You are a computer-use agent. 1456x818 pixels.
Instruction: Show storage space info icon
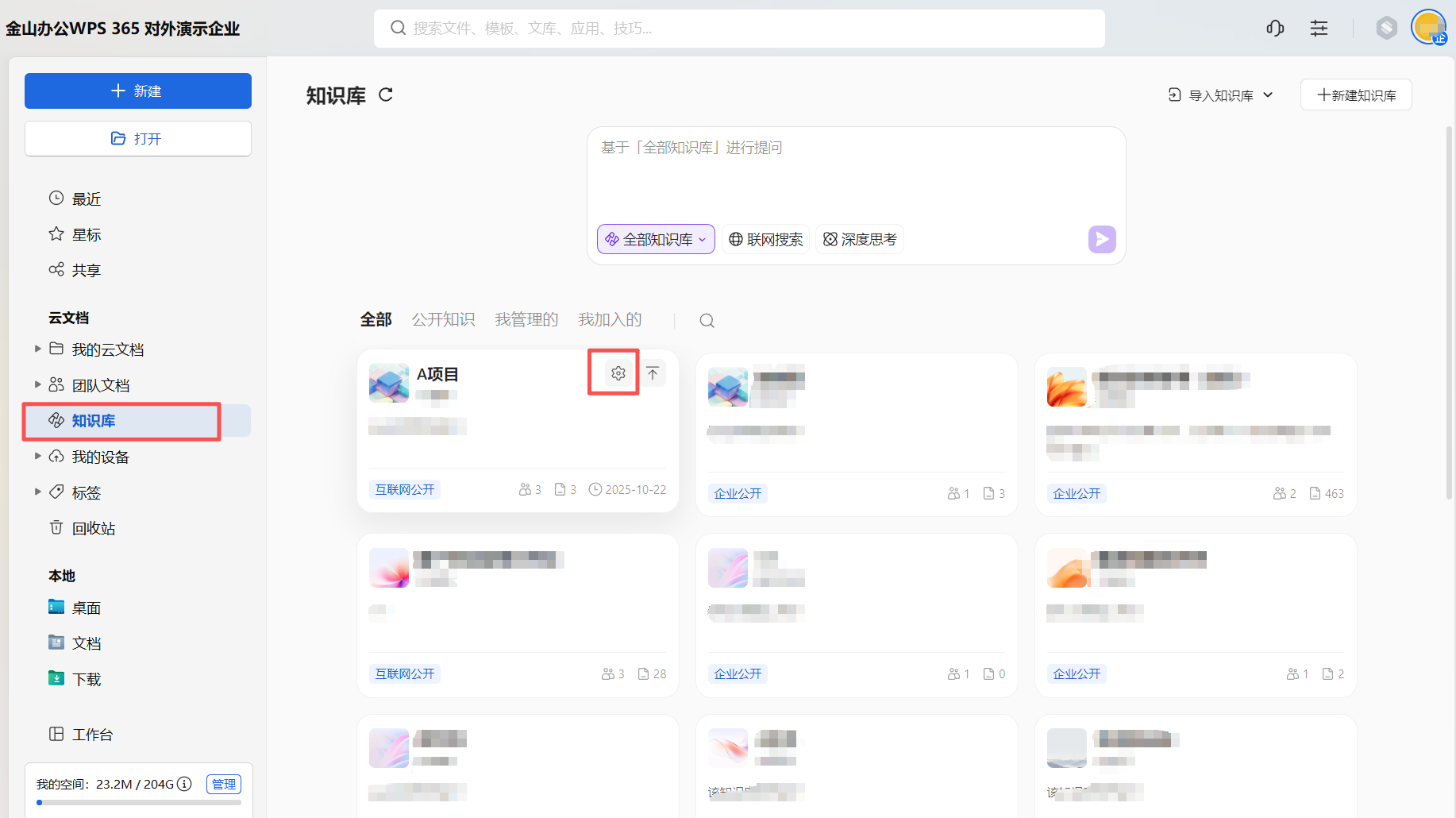click(184, 784)
